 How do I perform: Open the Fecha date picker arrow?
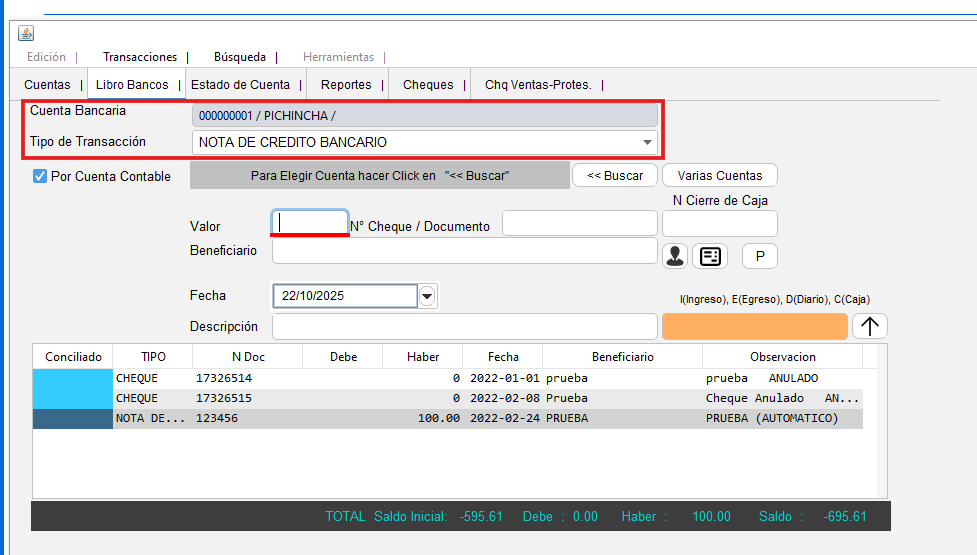coord(428,296)
